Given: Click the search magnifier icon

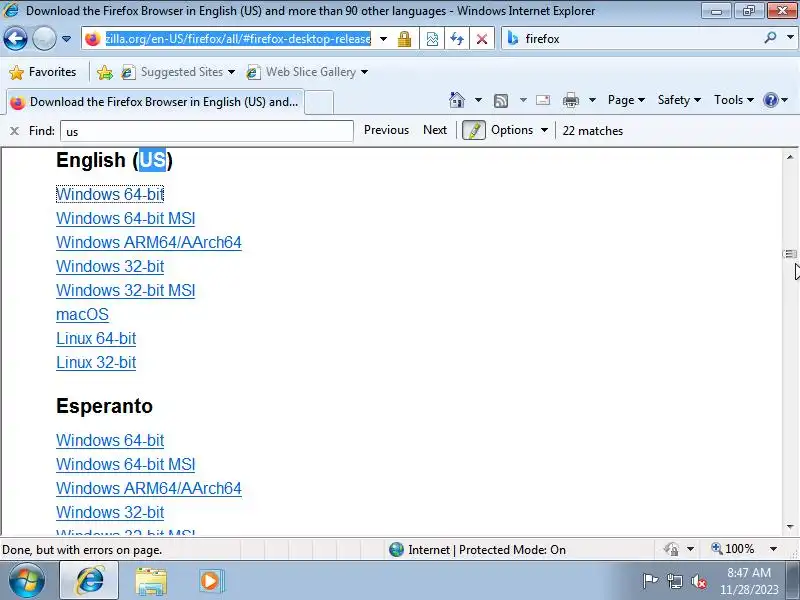Looking at the screenshot, I should click(770, 38).
